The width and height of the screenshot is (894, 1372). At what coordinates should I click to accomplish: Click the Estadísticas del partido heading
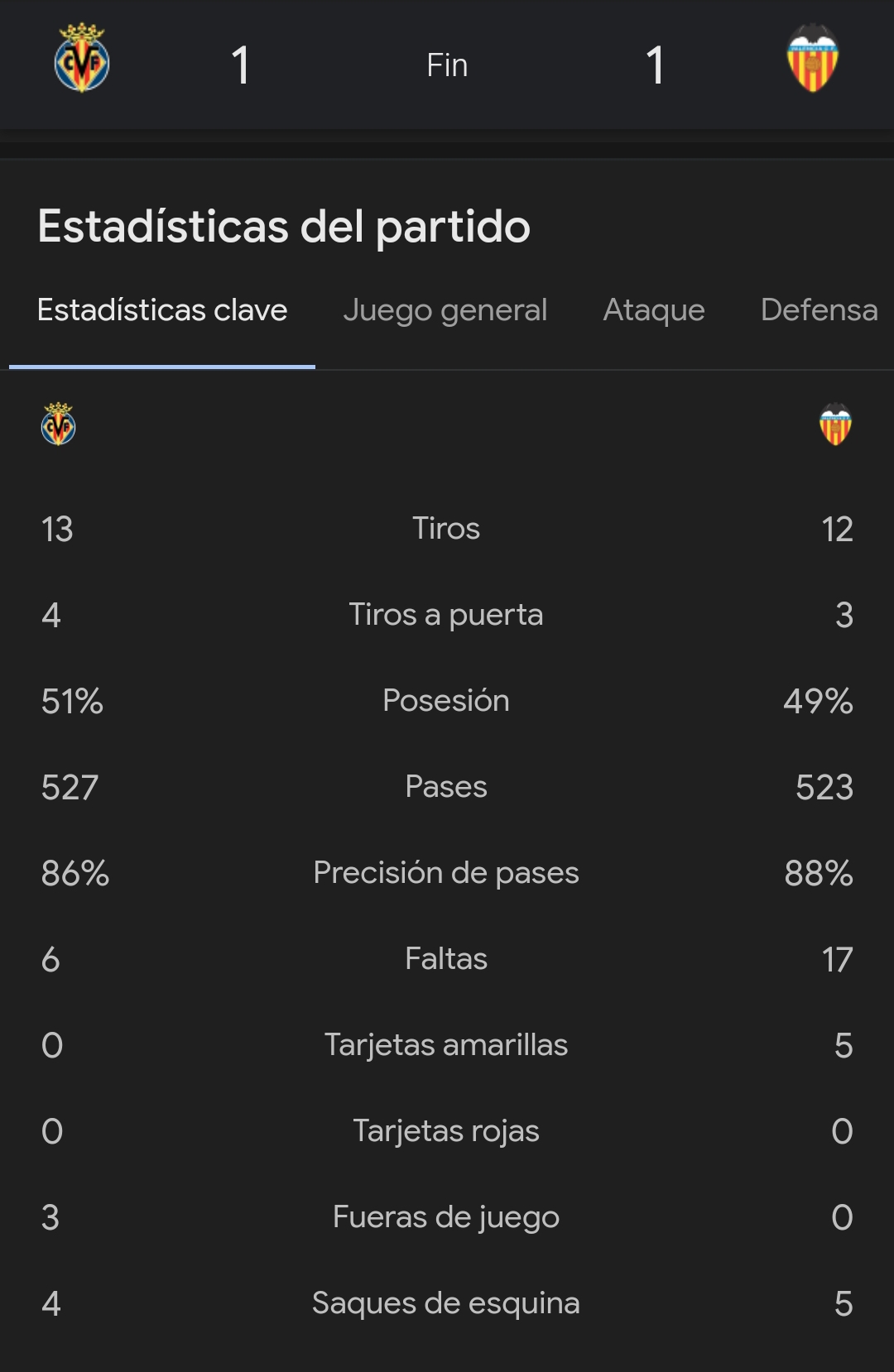point(284,226)
